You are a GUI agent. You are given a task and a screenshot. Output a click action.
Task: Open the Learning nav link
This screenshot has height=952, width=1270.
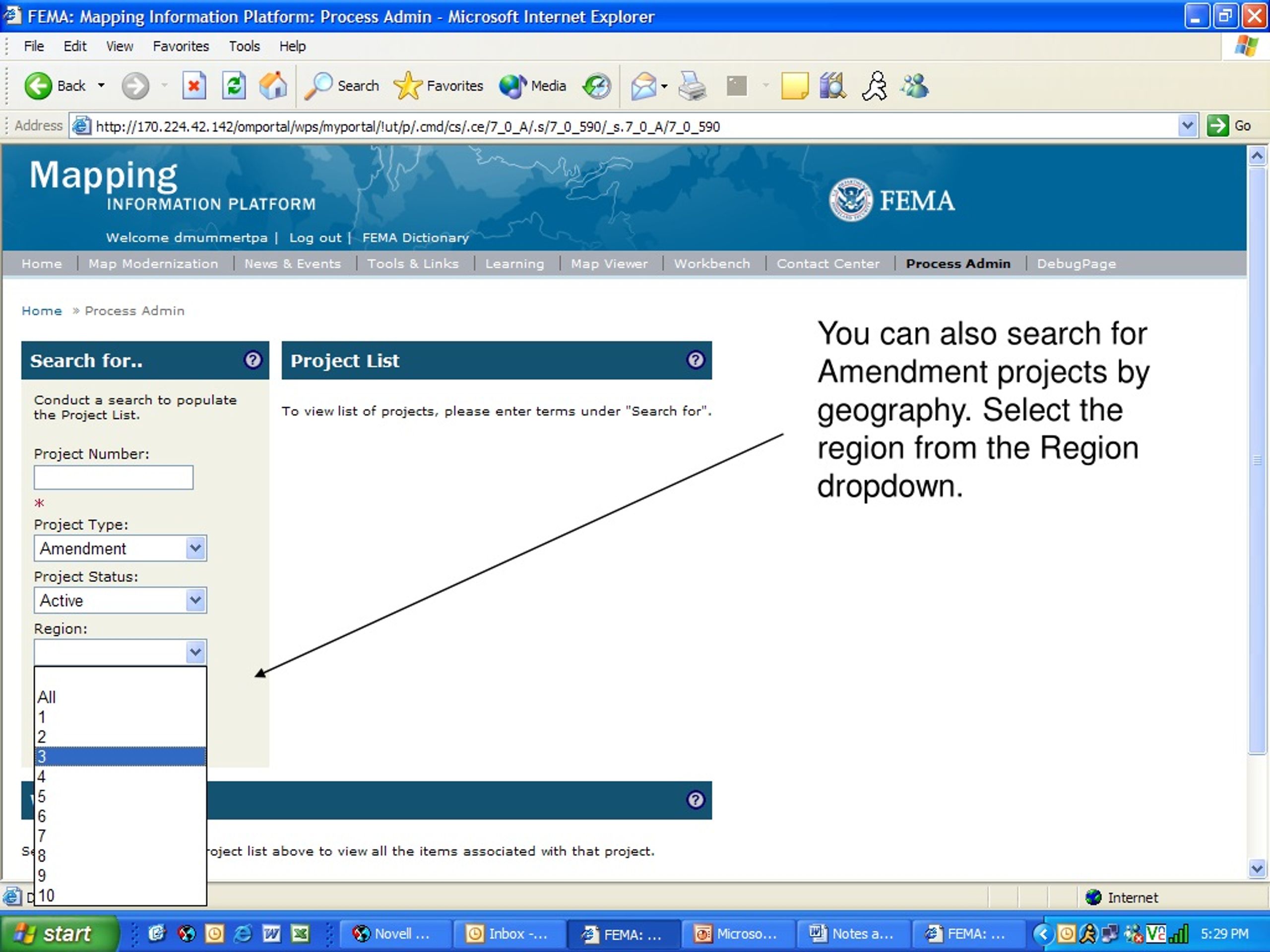click(514, 263)
